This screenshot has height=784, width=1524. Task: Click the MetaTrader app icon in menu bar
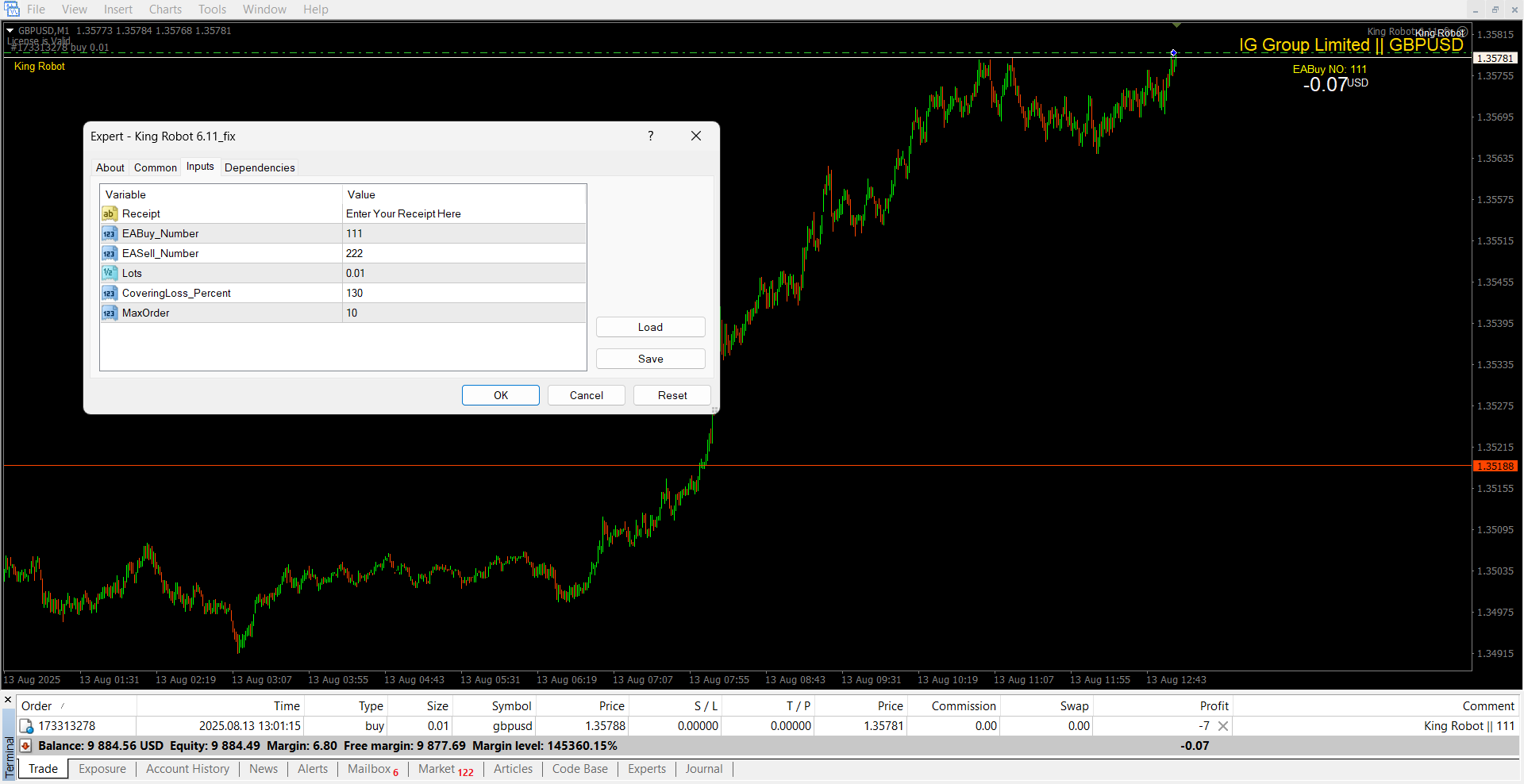pos(12,10)
